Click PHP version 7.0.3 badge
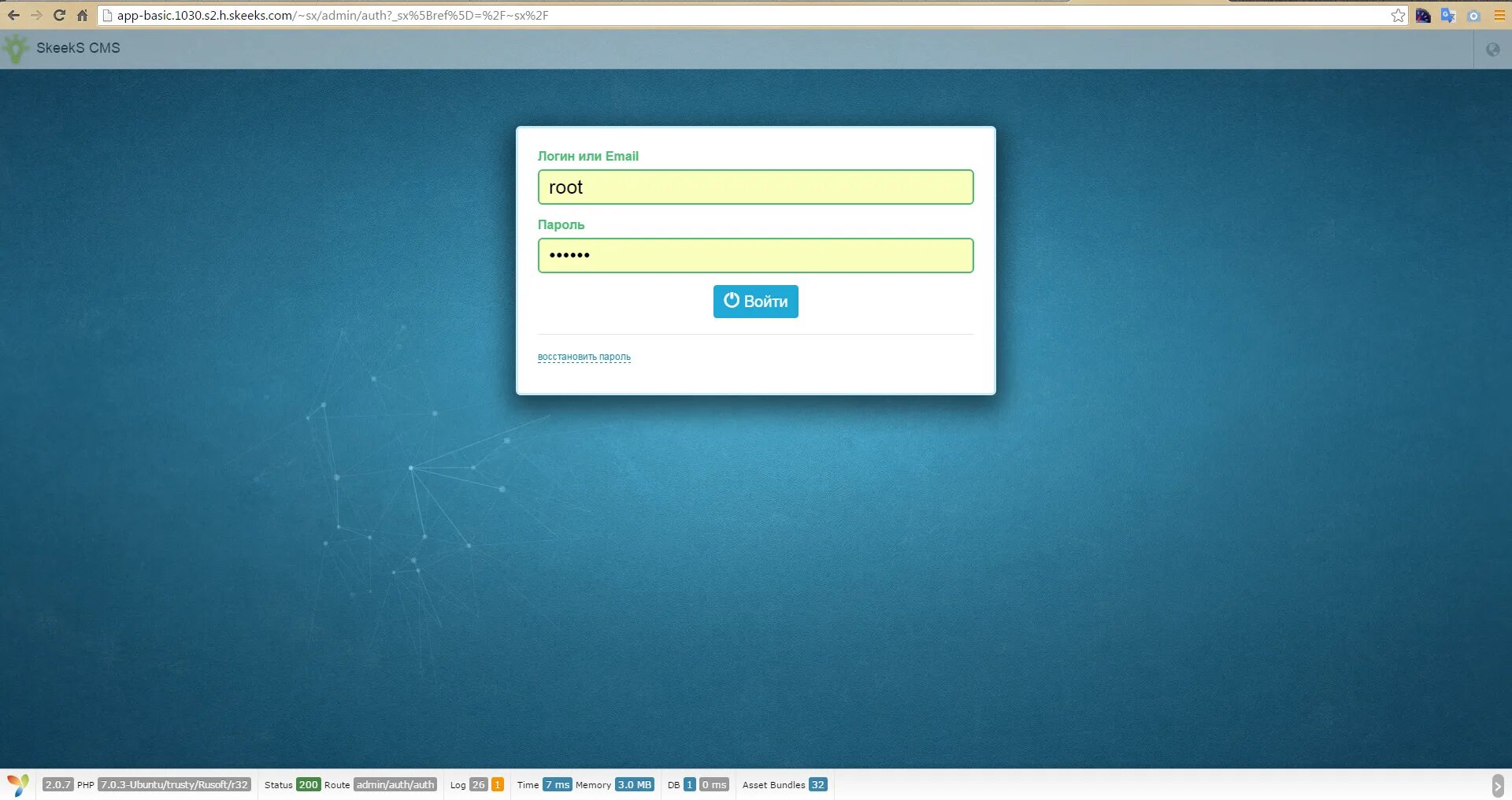This screenshot has width=1512, height=800. point(174,784)
